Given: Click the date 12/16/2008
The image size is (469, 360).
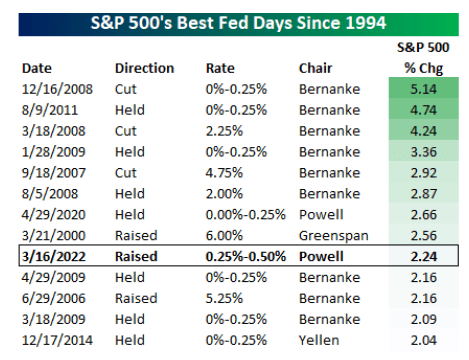Looking at the screenshot, I should (57, 89).
